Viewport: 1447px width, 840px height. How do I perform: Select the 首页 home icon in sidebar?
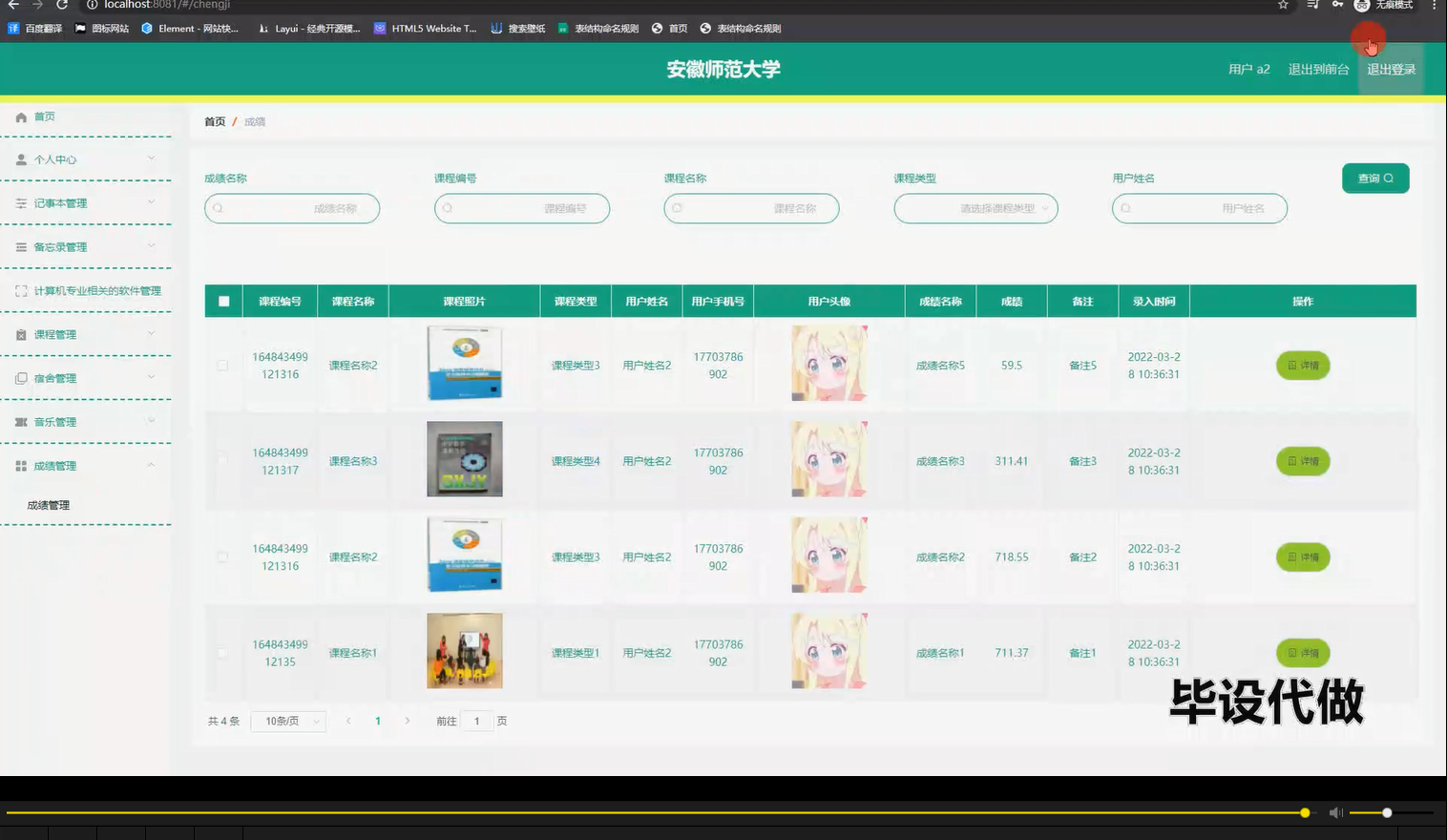click(x=21, y=116)
